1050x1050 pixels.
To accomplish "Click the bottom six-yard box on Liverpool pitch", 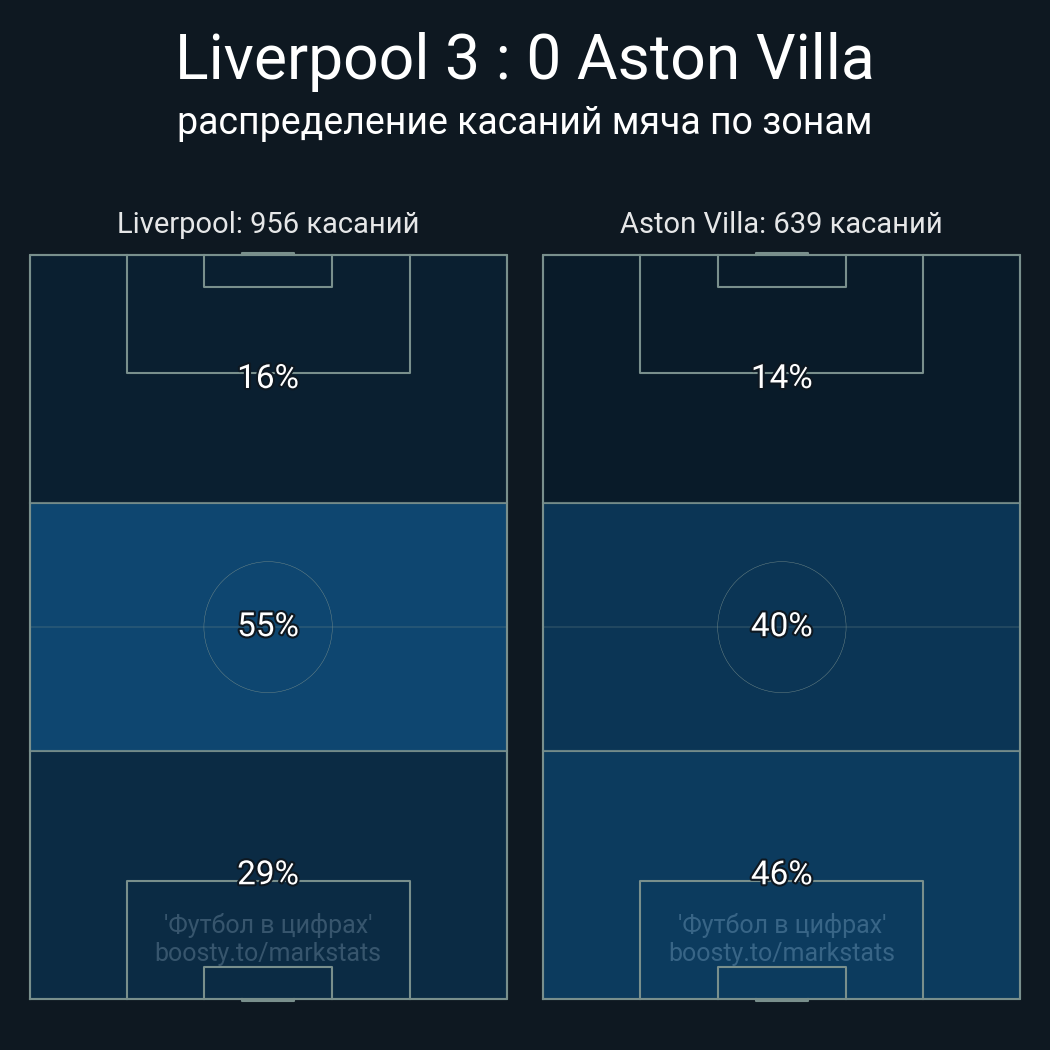I will 268,982.
